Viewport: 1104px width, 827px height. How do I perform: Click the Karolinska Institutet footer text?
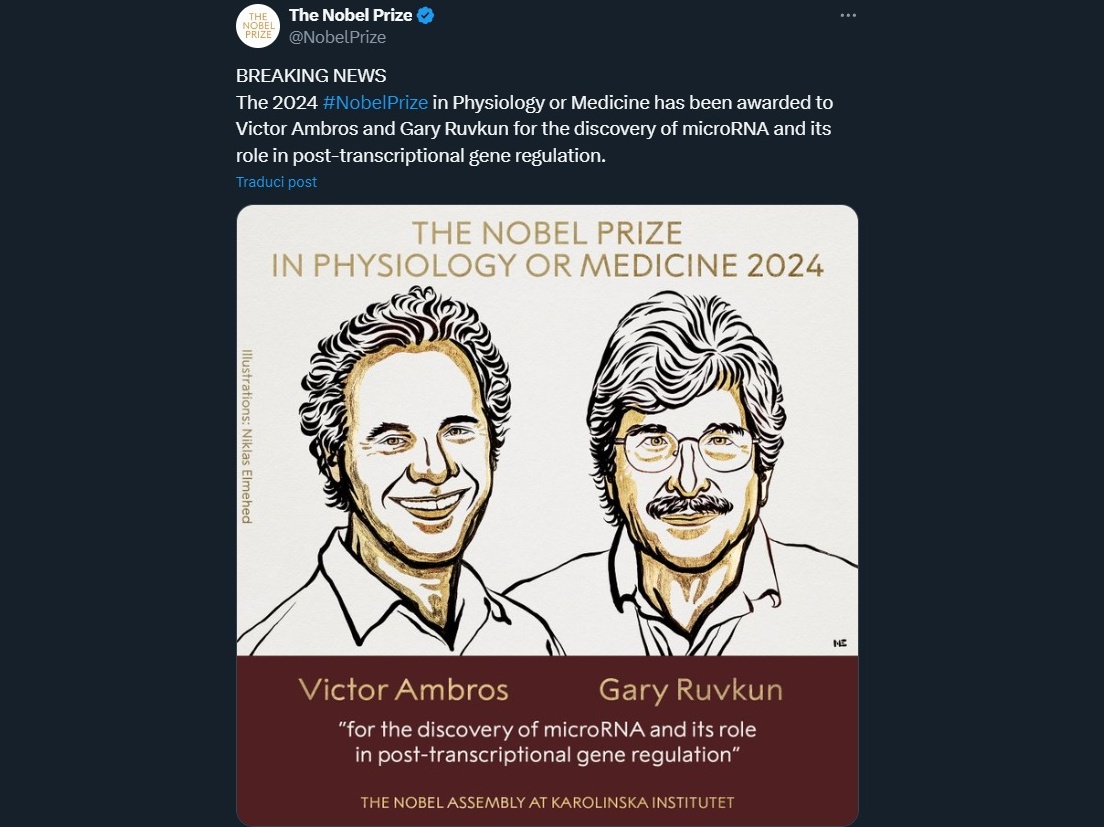[547, 802]
